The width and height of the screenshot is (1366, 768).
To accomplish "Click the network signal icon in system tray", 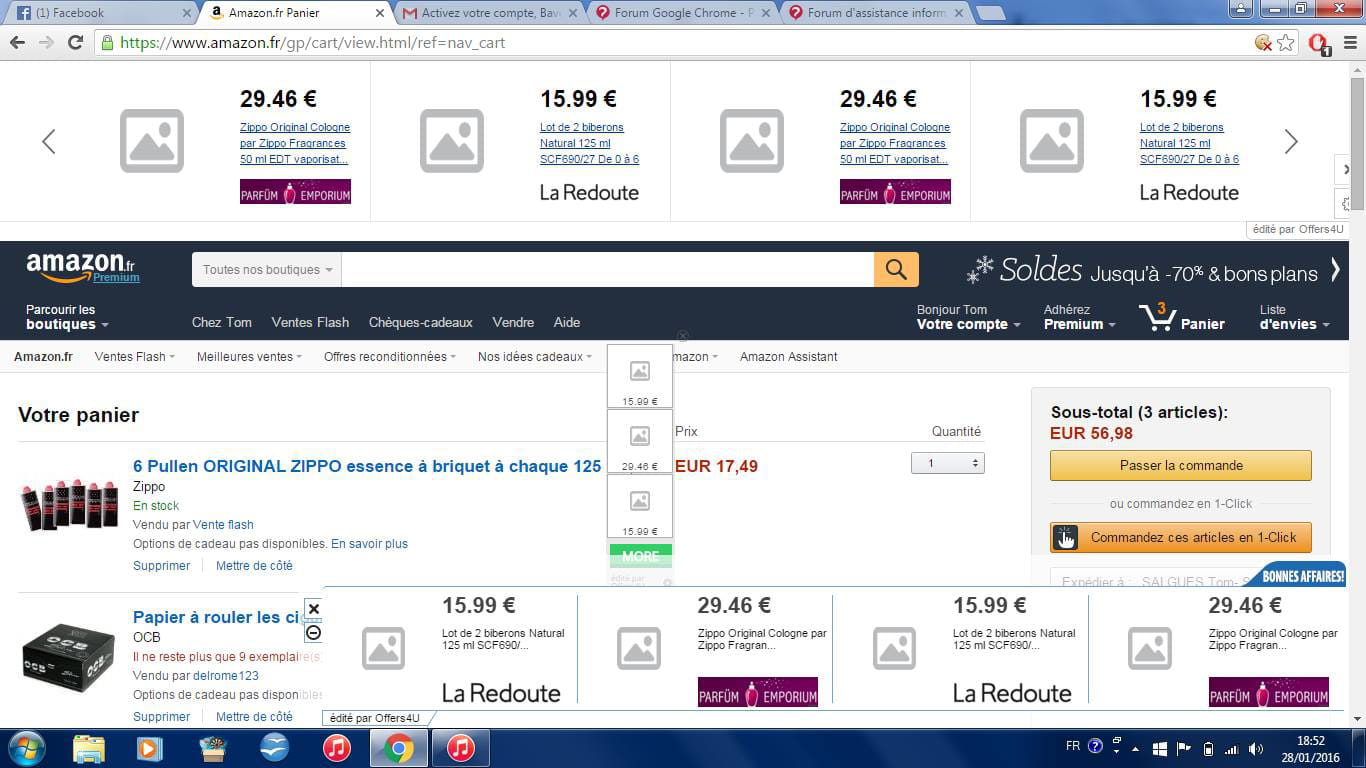I will click(x=1232, y=748).
